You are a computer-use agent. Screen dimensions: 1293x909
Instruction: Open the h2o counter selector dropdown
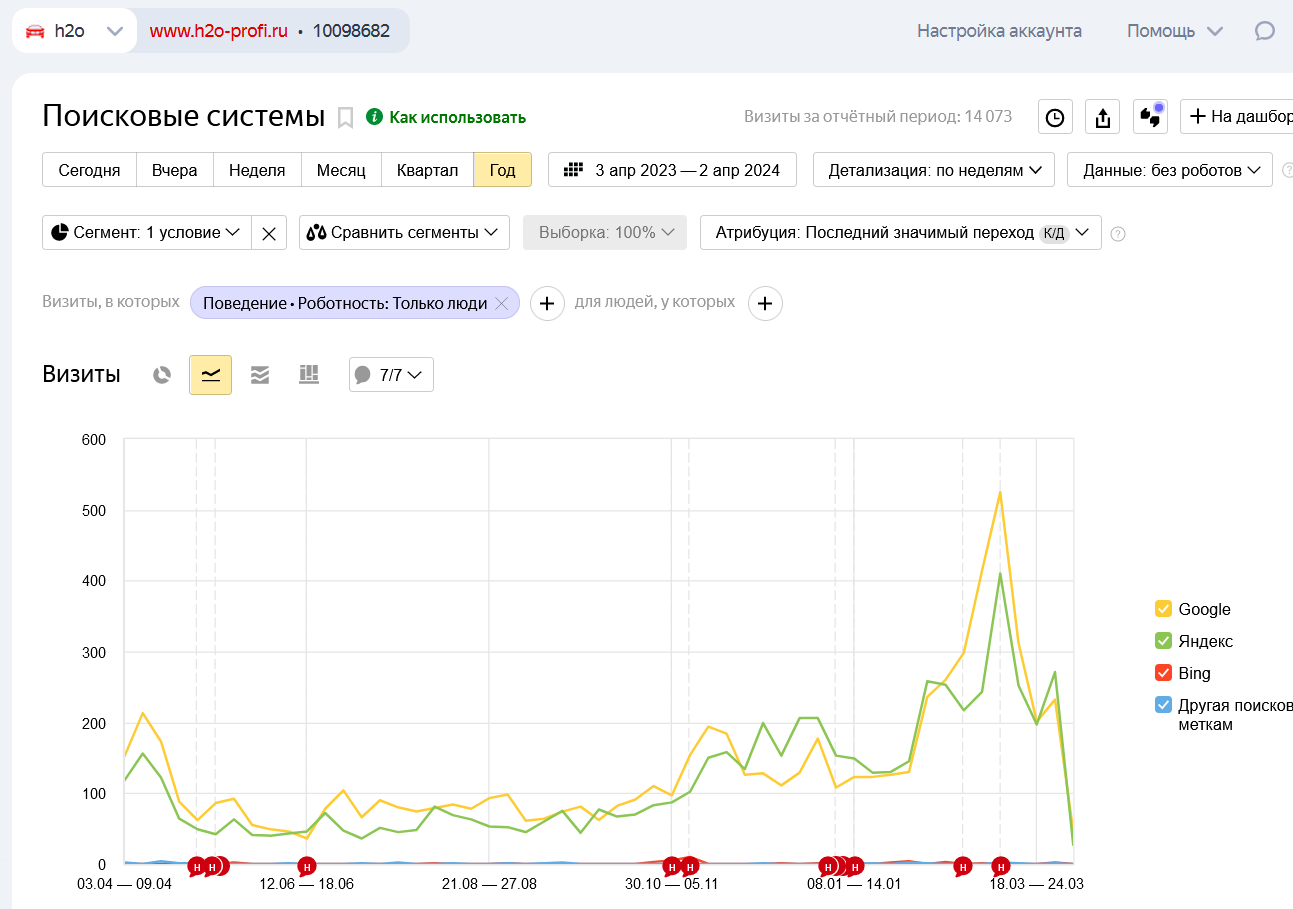[x=74, y=31]
